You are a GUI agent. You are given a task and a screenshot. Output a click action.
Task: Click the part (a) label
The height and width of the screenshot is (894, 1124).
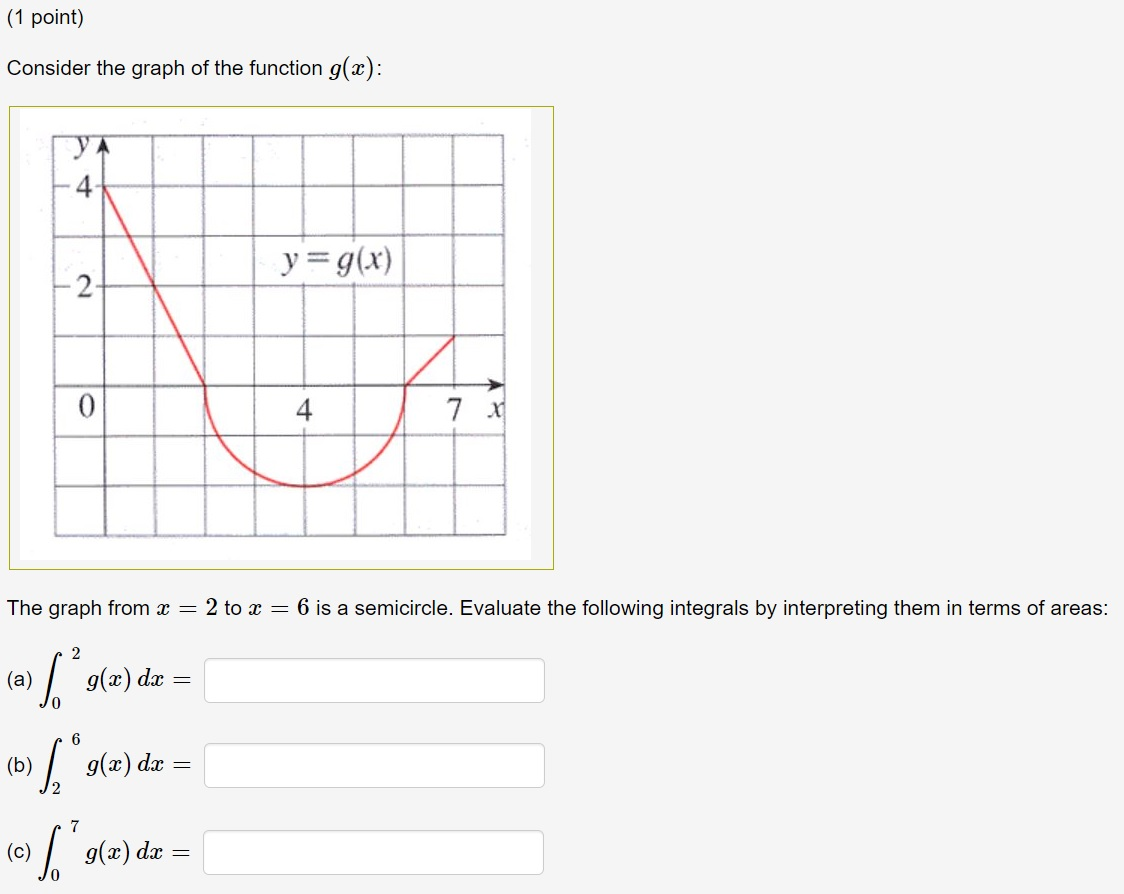pyautogui.click(x=20, y=680)
